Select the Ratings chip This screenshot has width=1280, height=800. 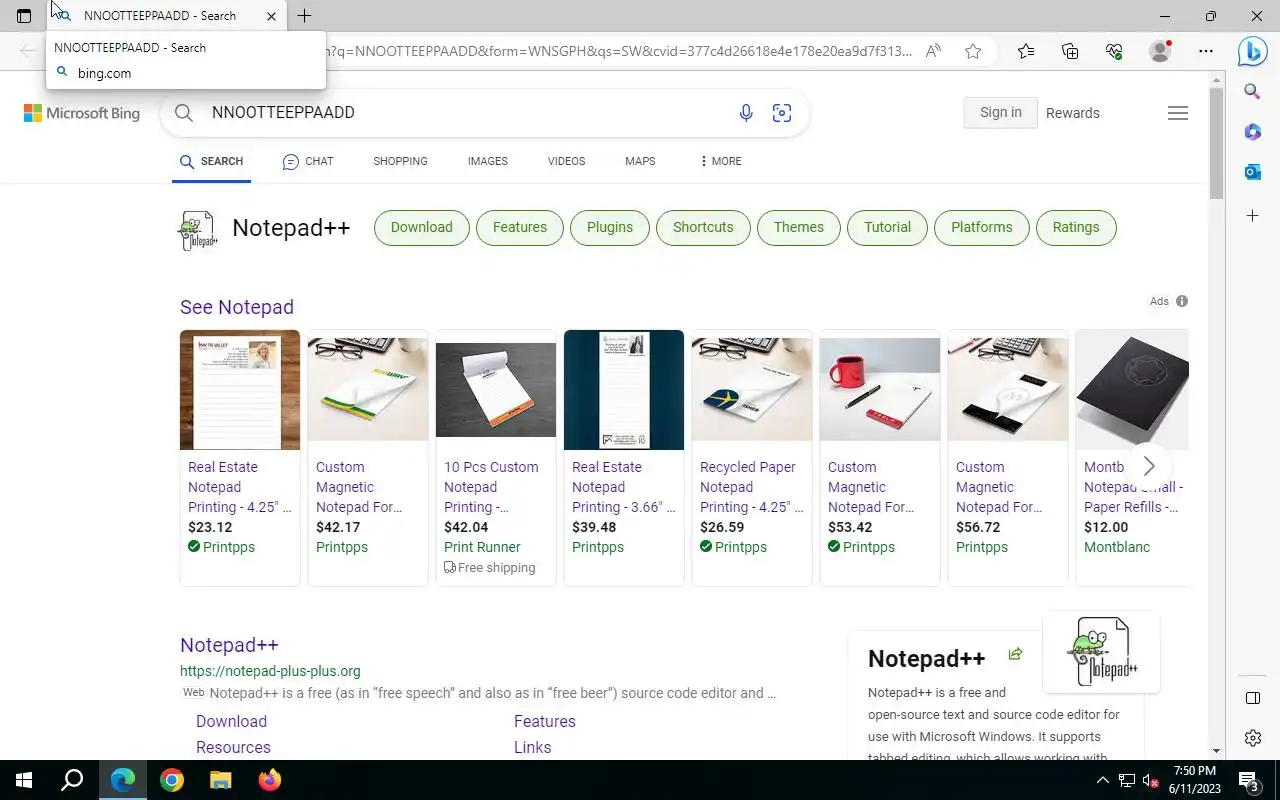[1076, 227]
